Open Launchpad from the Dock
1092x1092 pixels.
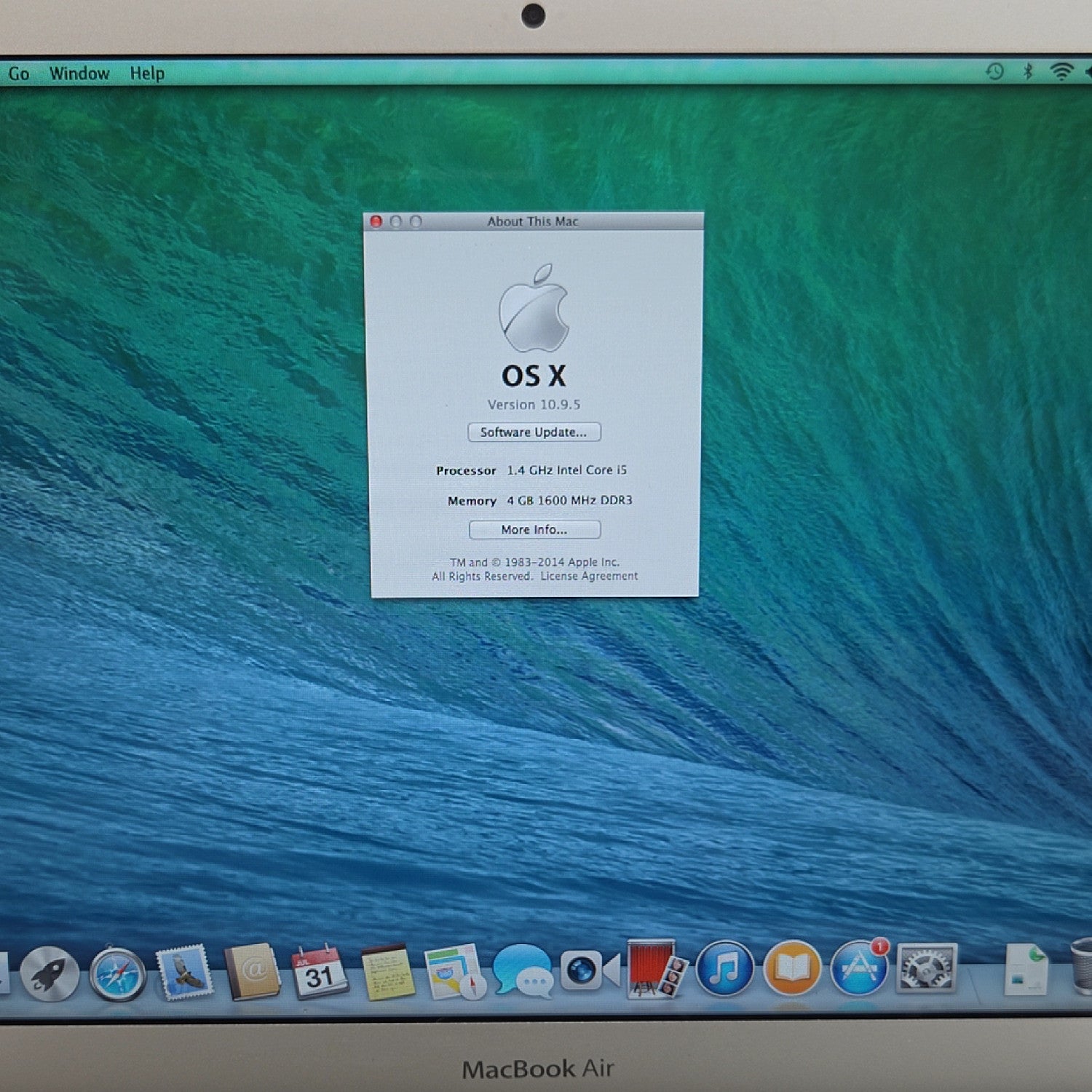[x=50, y=973]
